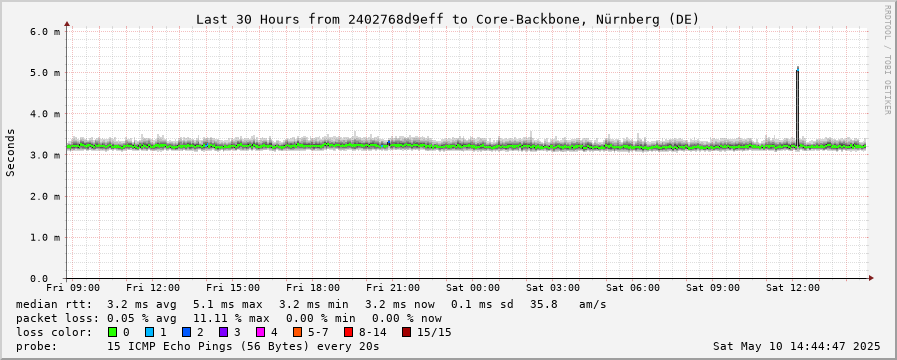
Task: Click the 'Seconds' y-axis title
Action: coord(10,152)
